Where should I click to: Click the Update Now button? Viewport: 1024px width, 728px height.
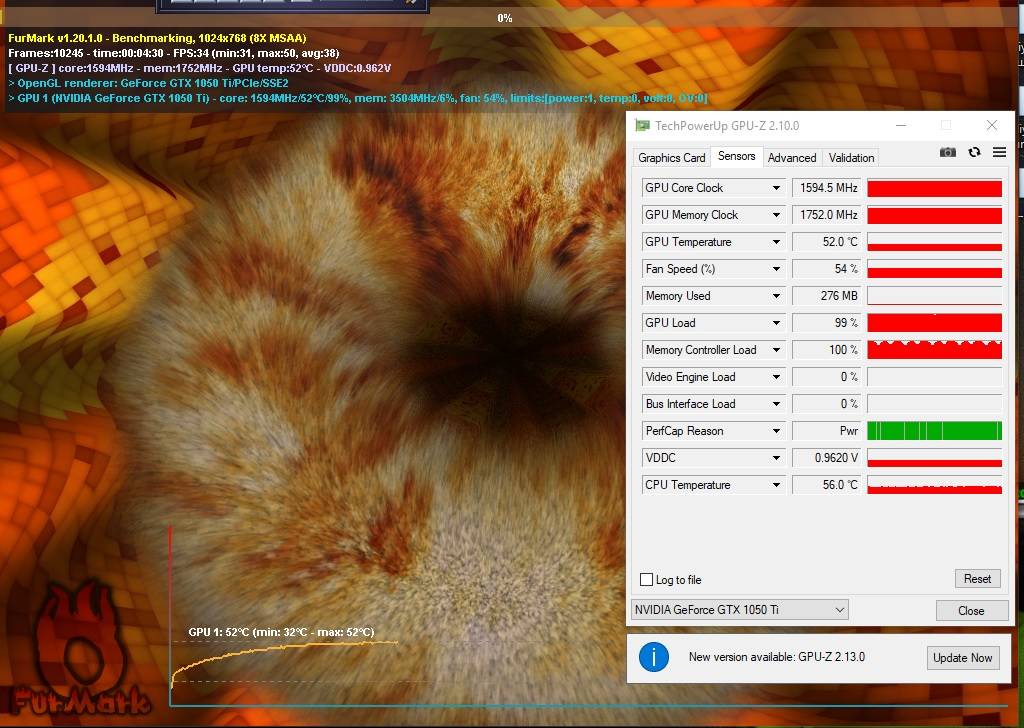click(x=962, y=657)
